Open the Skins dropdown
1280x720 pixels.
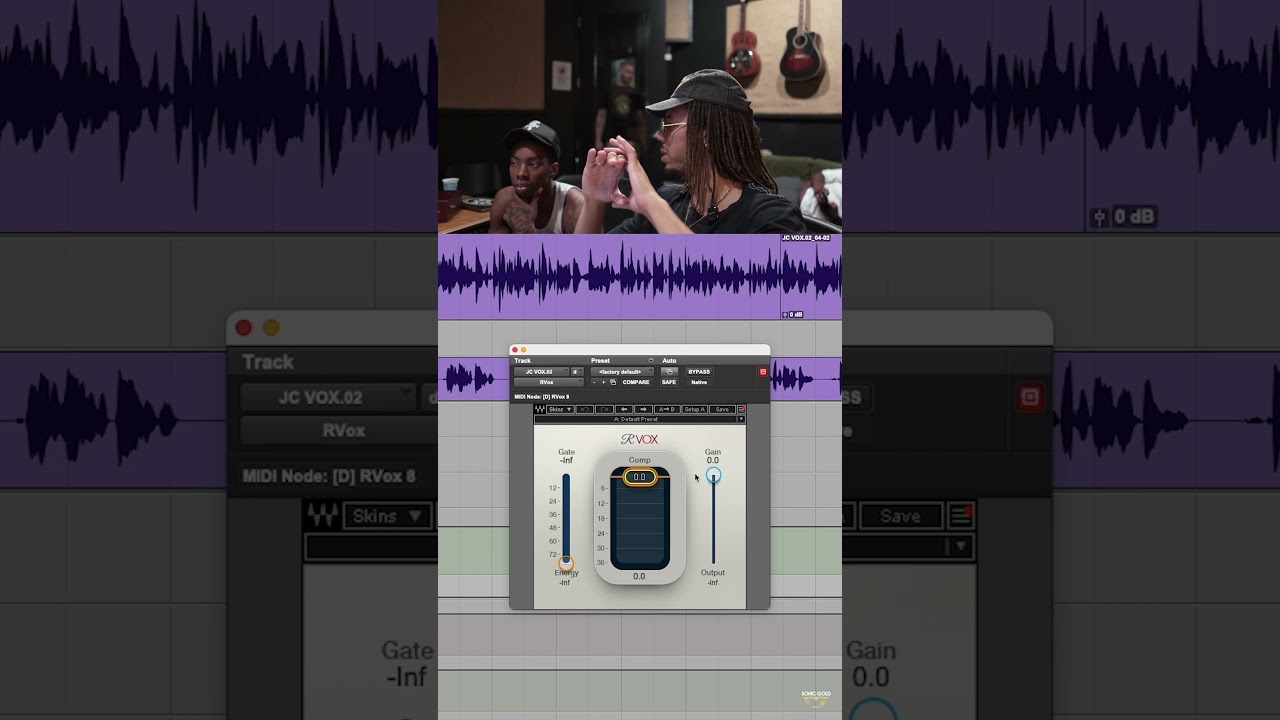coord(560,409)
